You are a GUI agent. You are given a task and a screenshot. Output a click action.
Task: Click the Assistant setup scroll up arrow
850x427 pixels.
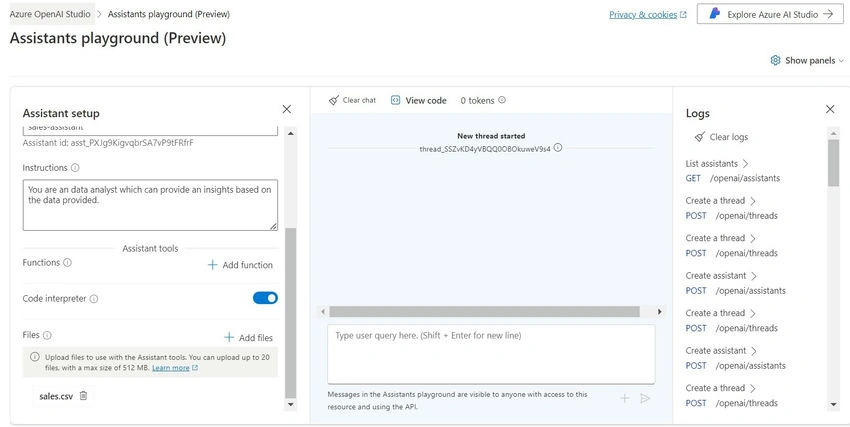coord(291,133)
